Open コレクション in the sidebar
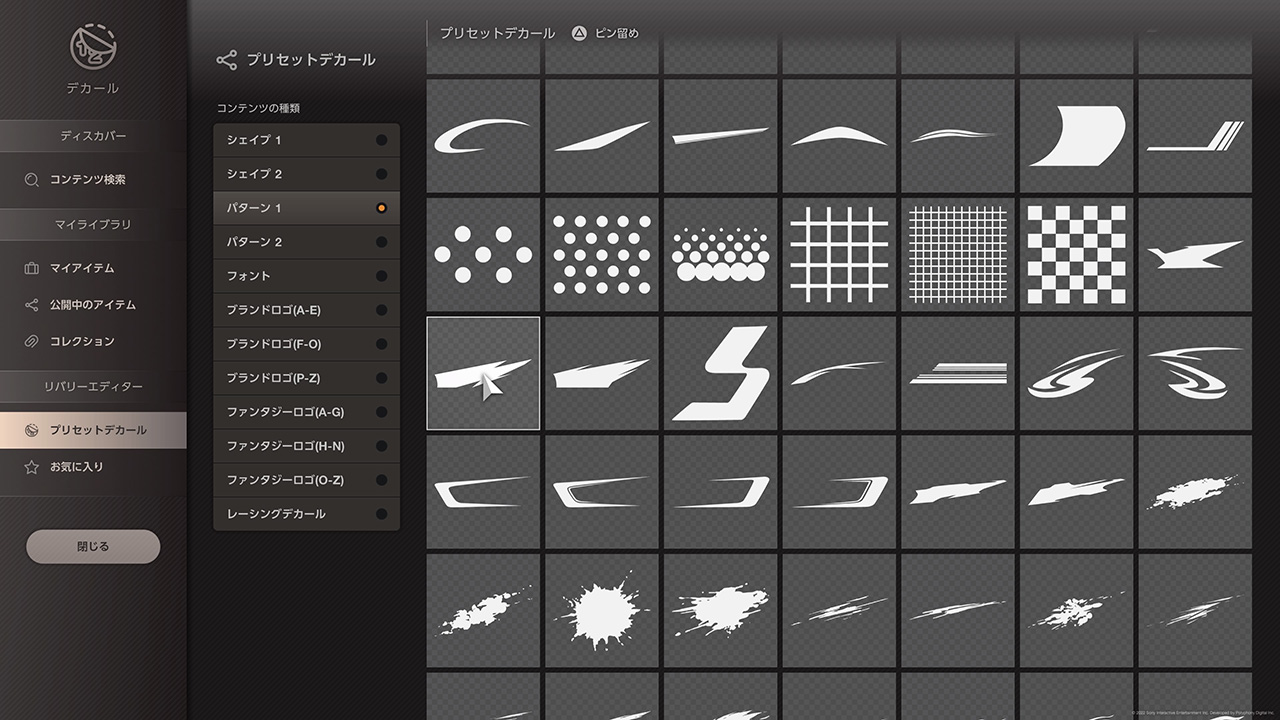This screenshot has height=720, width=1280. click(x=93, y=341)
